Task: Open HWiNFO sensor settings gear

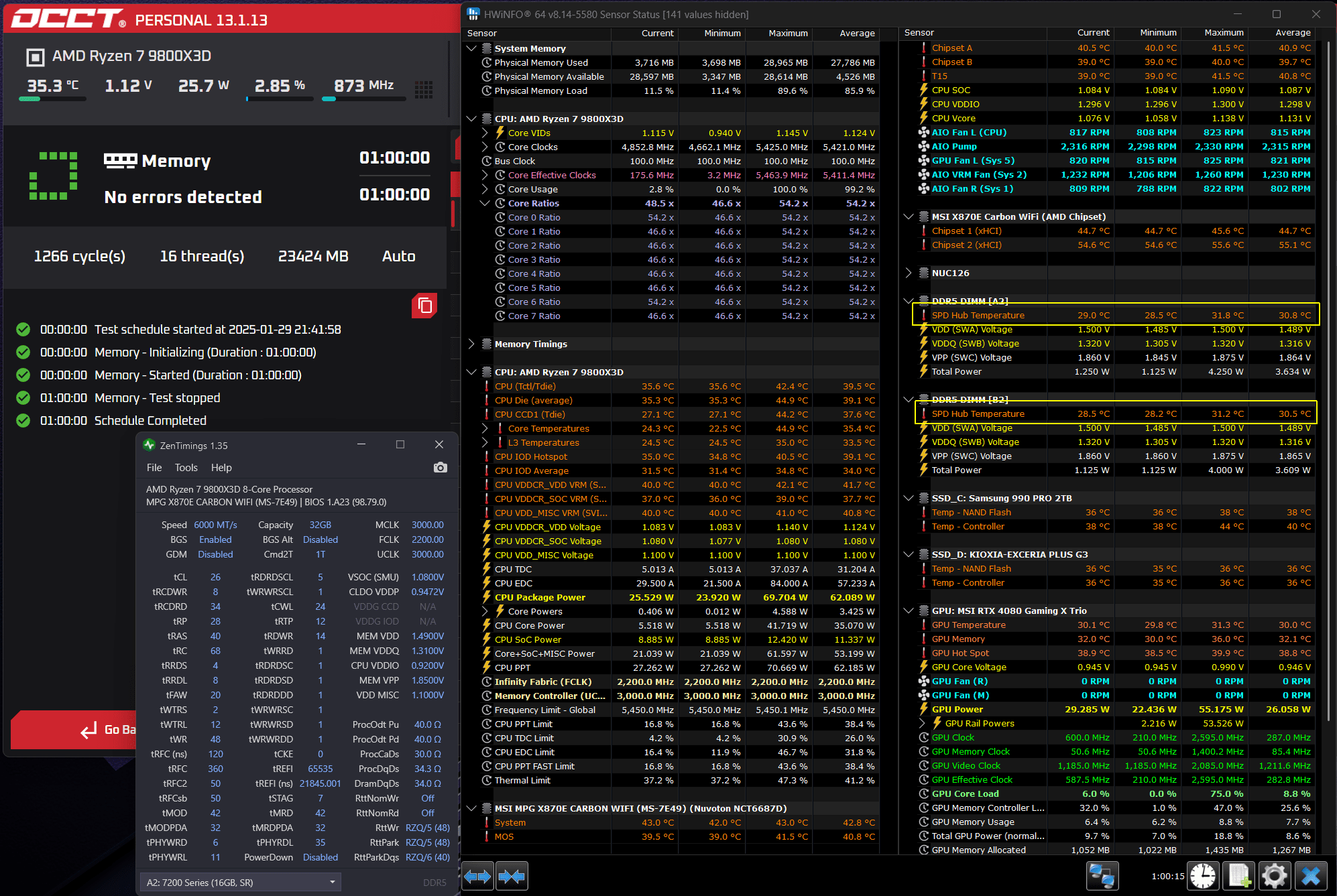Action: point(1274,876)
